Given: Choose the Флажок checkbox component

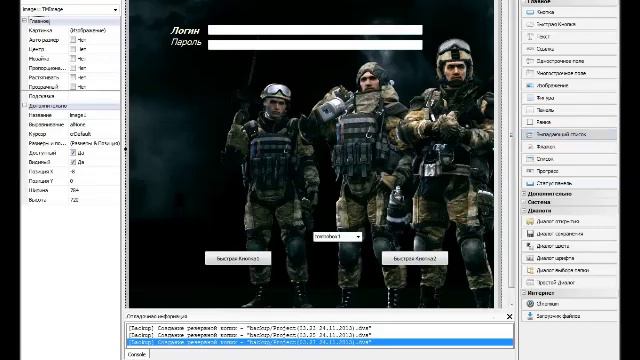Looking at the screenshot, I should (x=569, y=147).
